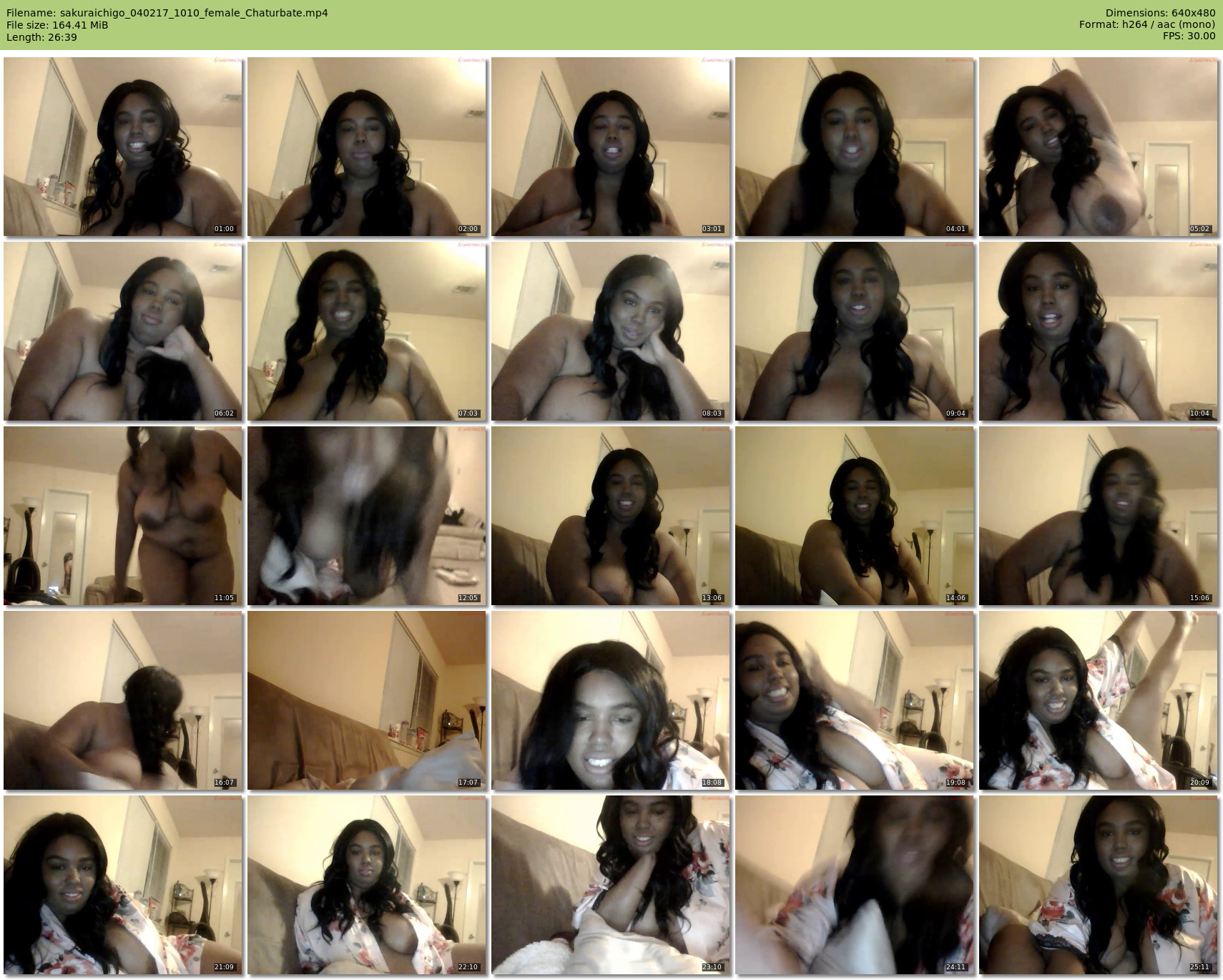
Task: Open the preview frame at 23:10
Action: point(611,885)
